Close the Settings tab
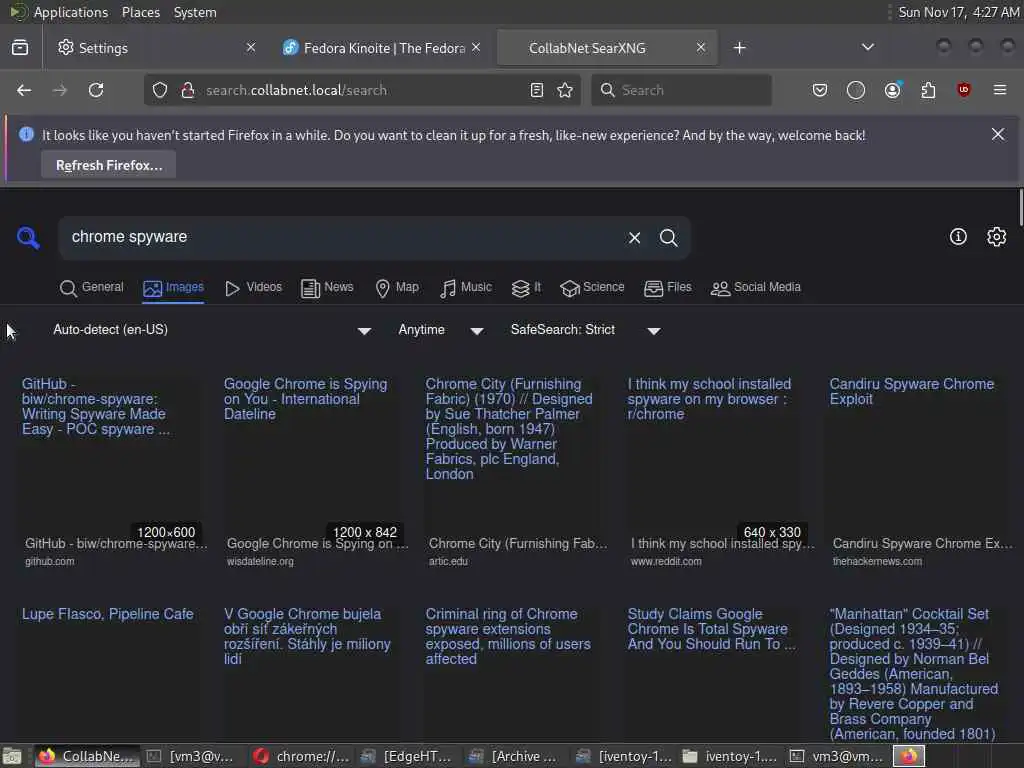The image size is (1024, 768). tap(251, 48)
